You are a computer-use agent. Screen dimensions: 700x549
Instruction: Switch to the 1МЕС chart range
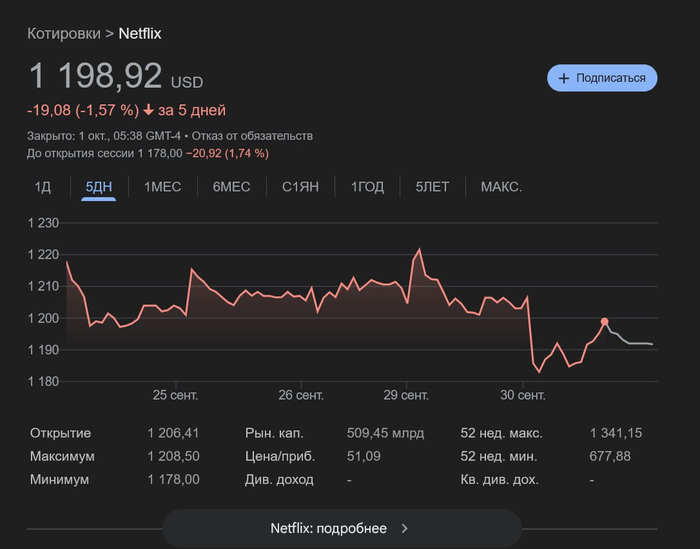(162, 187)
